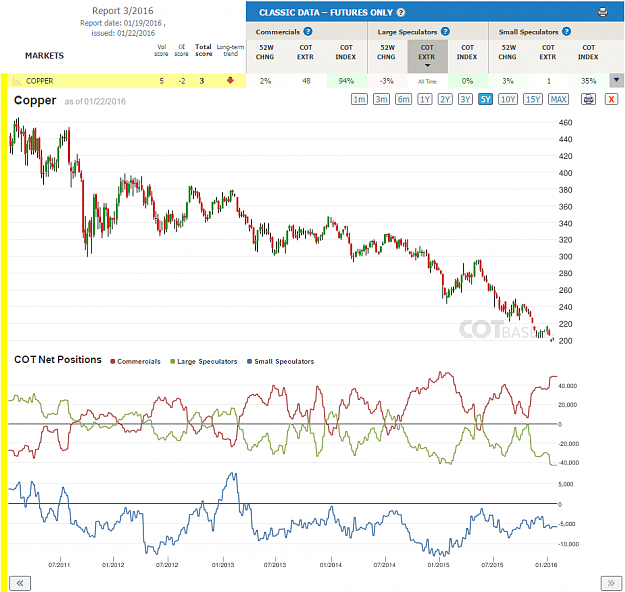Click Commercials COT INDEX column header
This screenshot has height=592, width=625.
346,52
